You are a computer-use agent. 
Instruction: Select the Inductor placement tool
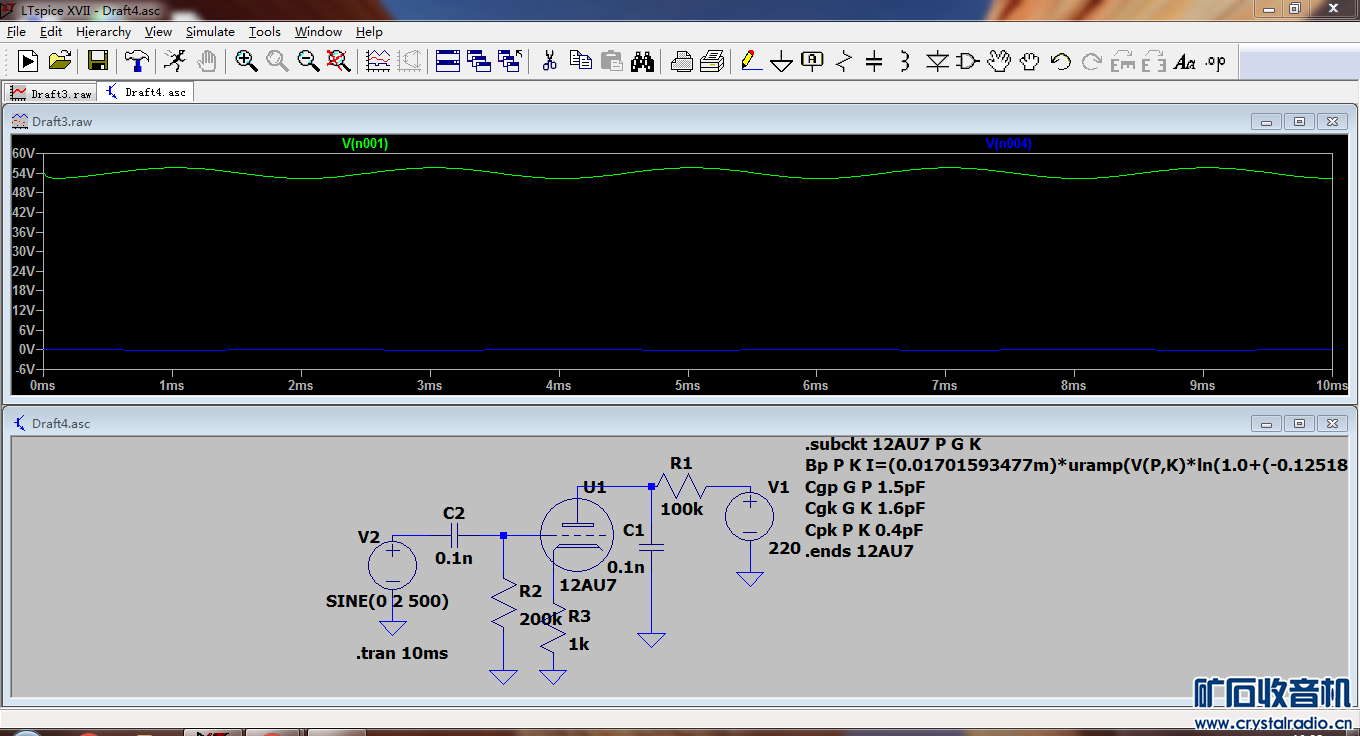(x=905, y=61)
